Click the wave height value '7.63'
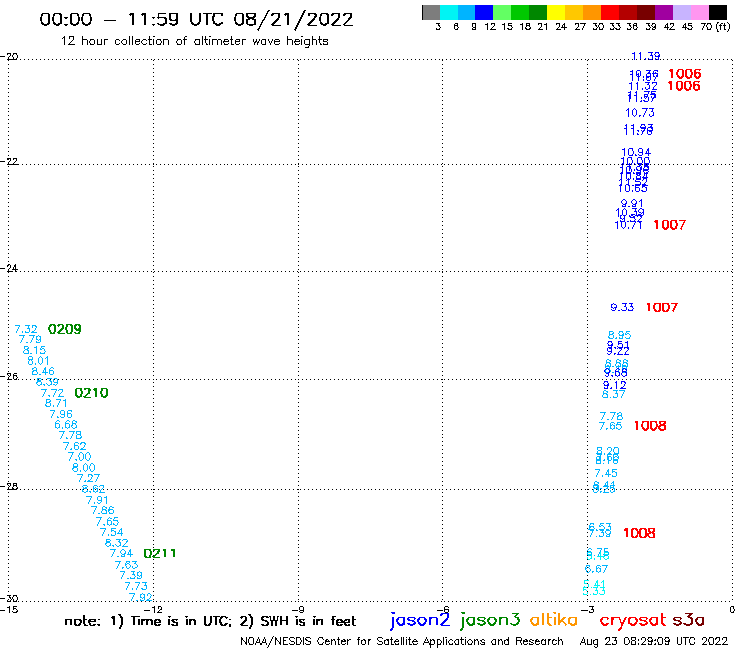 coord(126,565)
